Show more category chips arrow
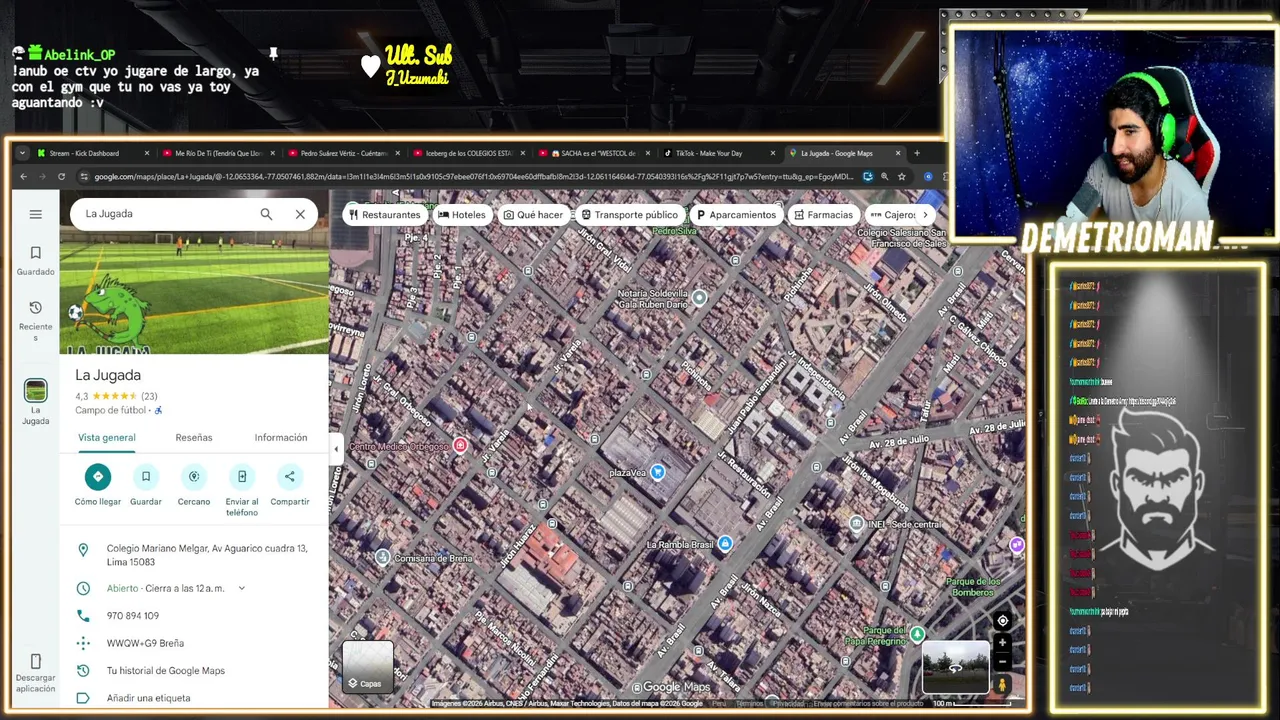Screen dimensions: 1280x720 (x=925, y=215)
